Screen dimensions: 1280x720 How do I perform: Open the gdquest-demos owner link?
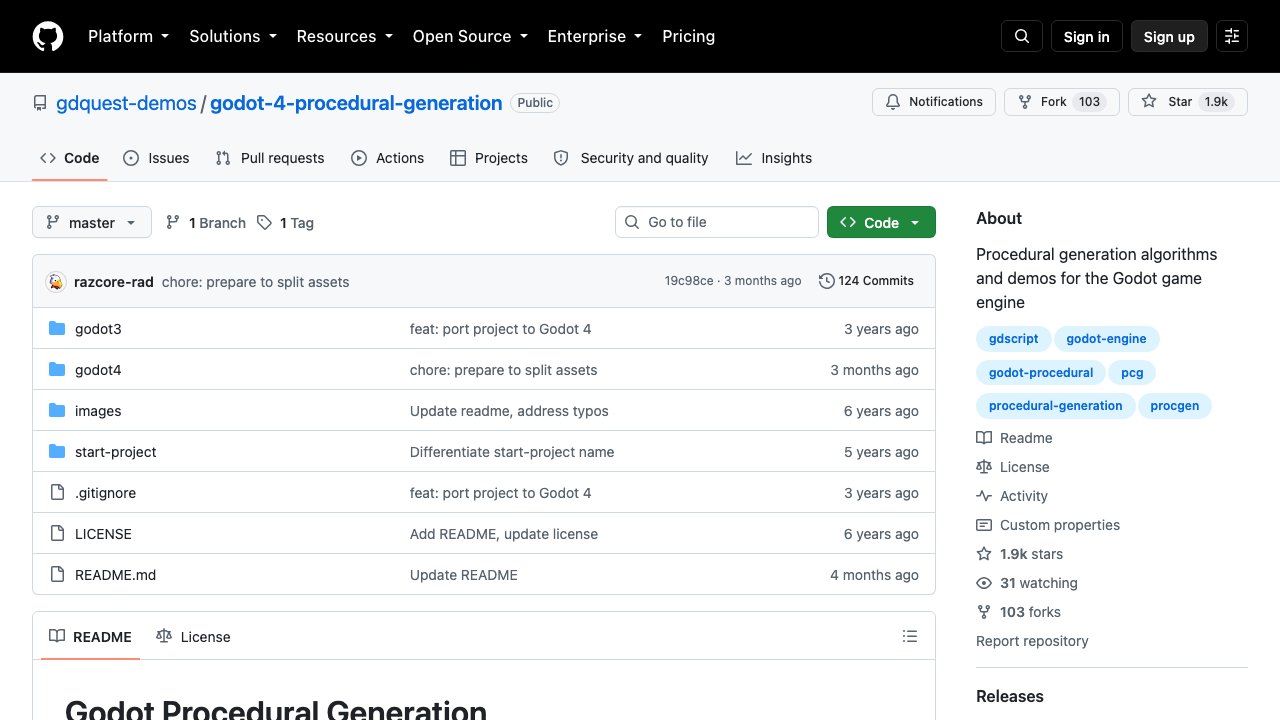pos(126,103)
